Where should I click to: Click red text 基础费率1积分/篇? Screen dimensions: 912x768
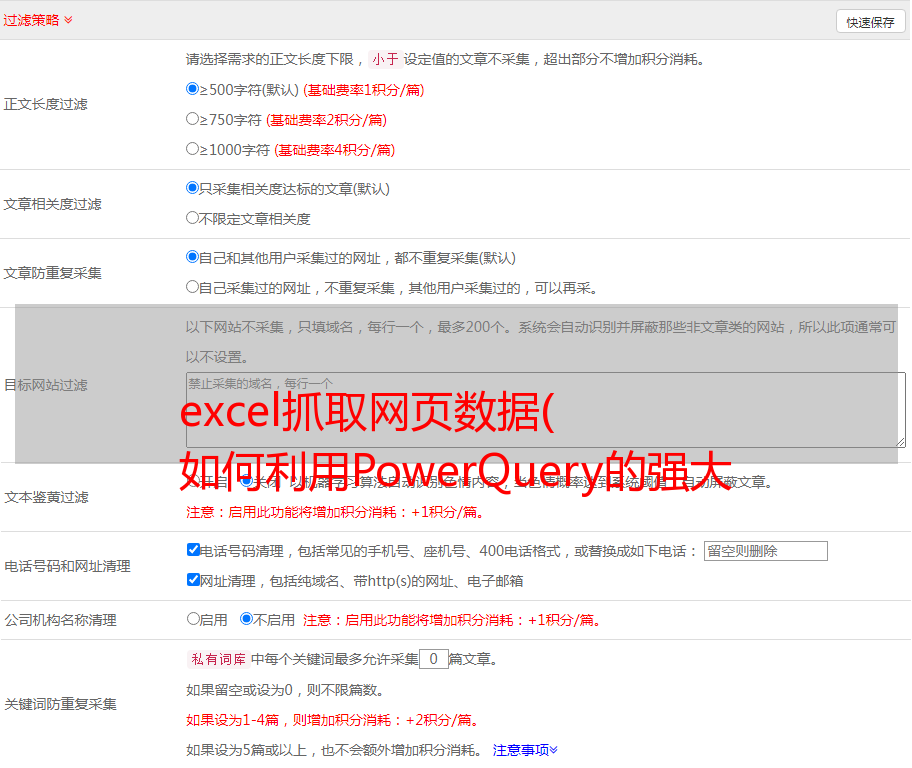364,90
